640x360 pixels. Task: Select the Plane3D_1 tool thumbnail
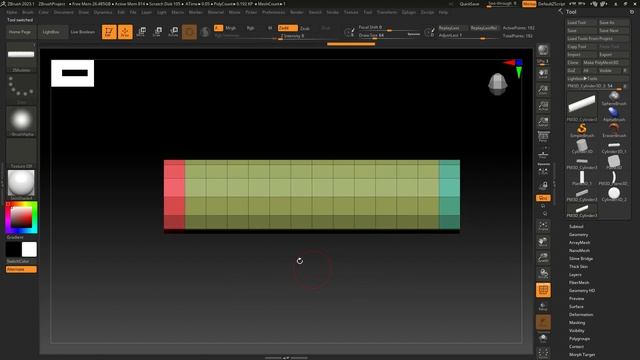582,178
